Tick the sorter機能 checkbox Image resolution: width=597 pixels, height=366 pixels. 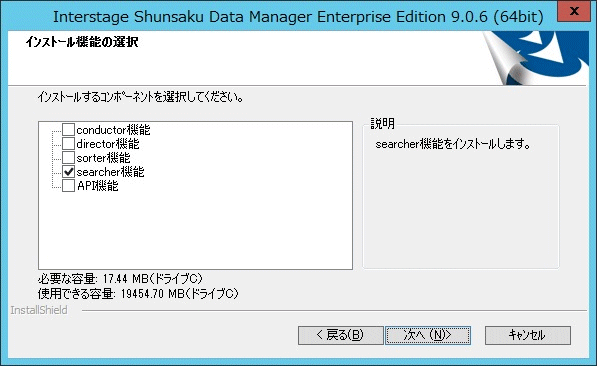(68, 158)
